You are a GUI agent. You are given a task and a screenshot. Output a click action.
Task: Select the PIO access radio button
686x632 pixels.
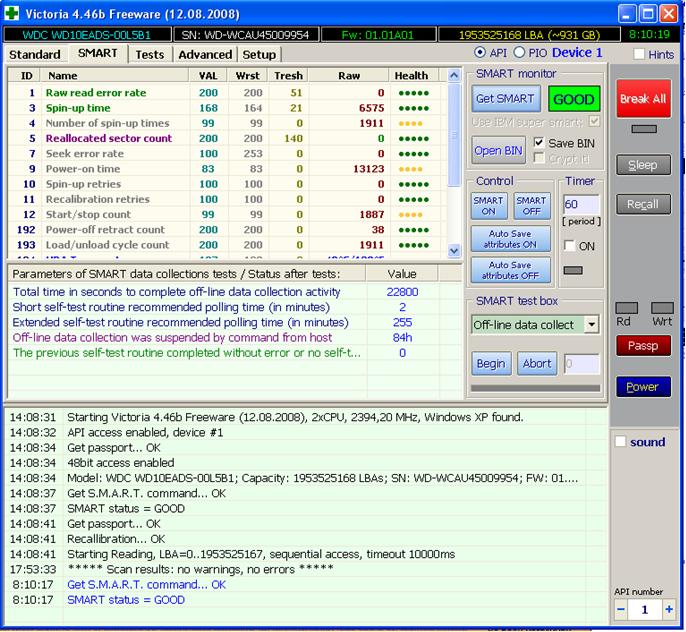(x=519, y=52)
